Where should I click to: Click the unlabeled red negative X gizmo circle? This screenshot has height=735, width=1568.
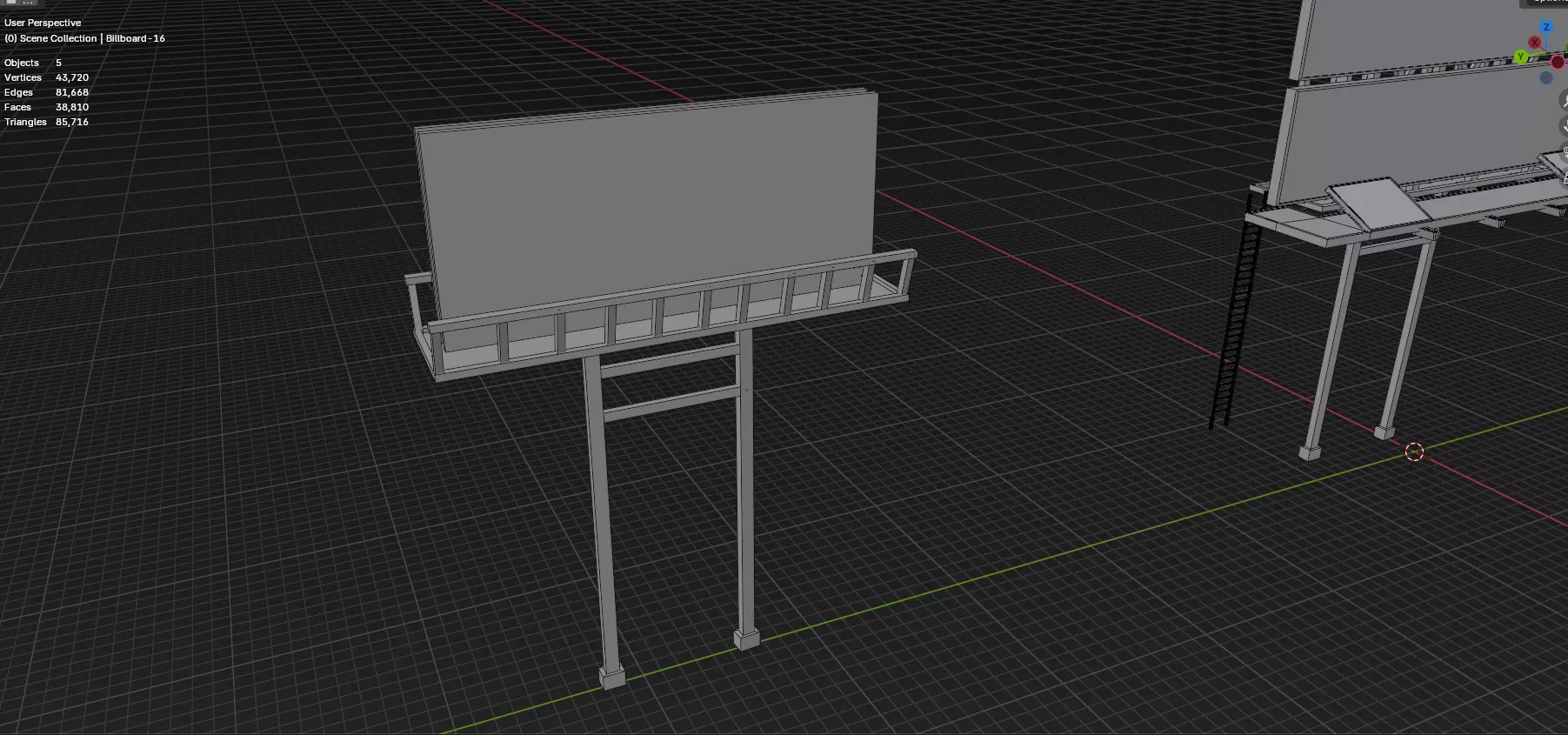point(1558,62)
